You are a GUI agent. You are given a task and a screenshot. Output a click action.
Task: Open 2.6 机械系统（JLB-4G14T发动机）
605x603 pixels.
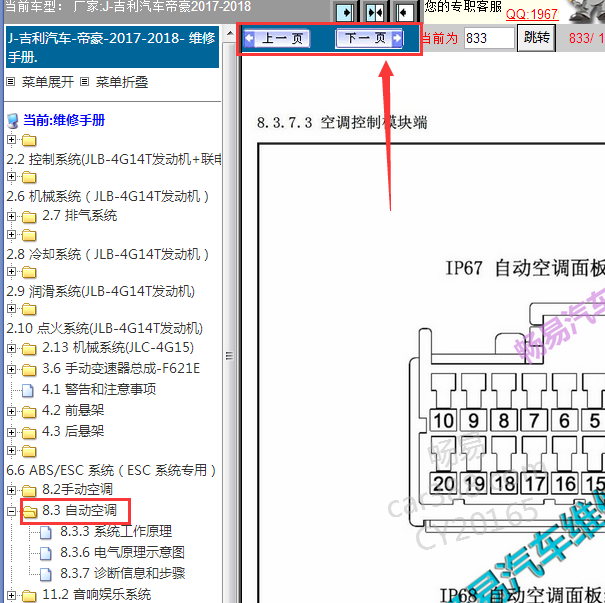pos(108,196)
